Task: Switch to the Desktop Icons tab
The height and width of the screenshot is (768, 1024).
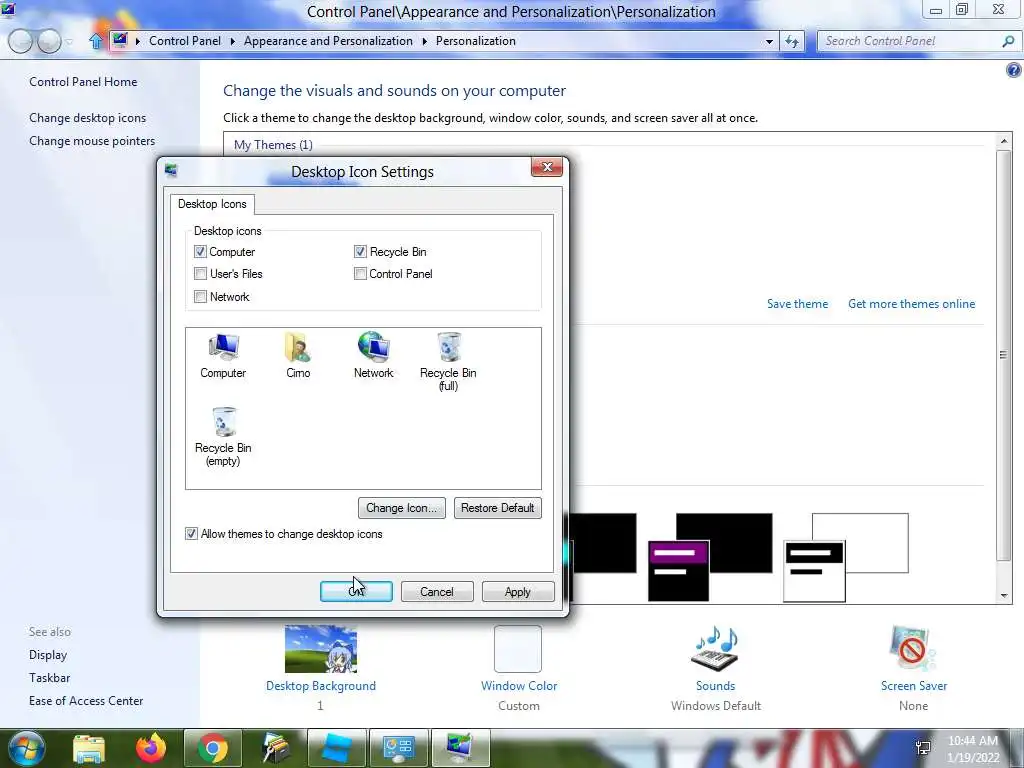Action: point(212,204)
